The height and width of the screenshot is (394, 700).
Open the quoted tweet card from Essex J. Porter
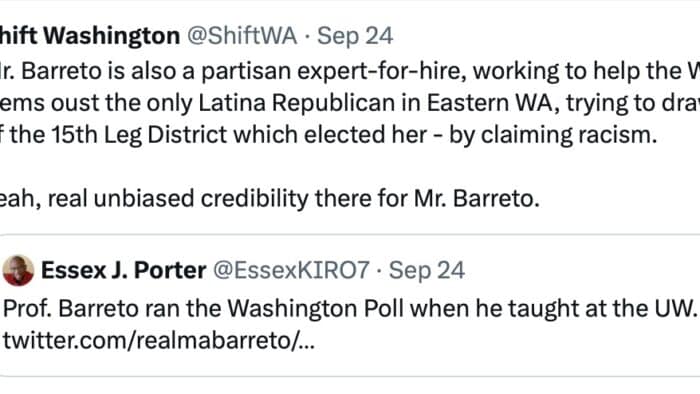click(350, 306)
